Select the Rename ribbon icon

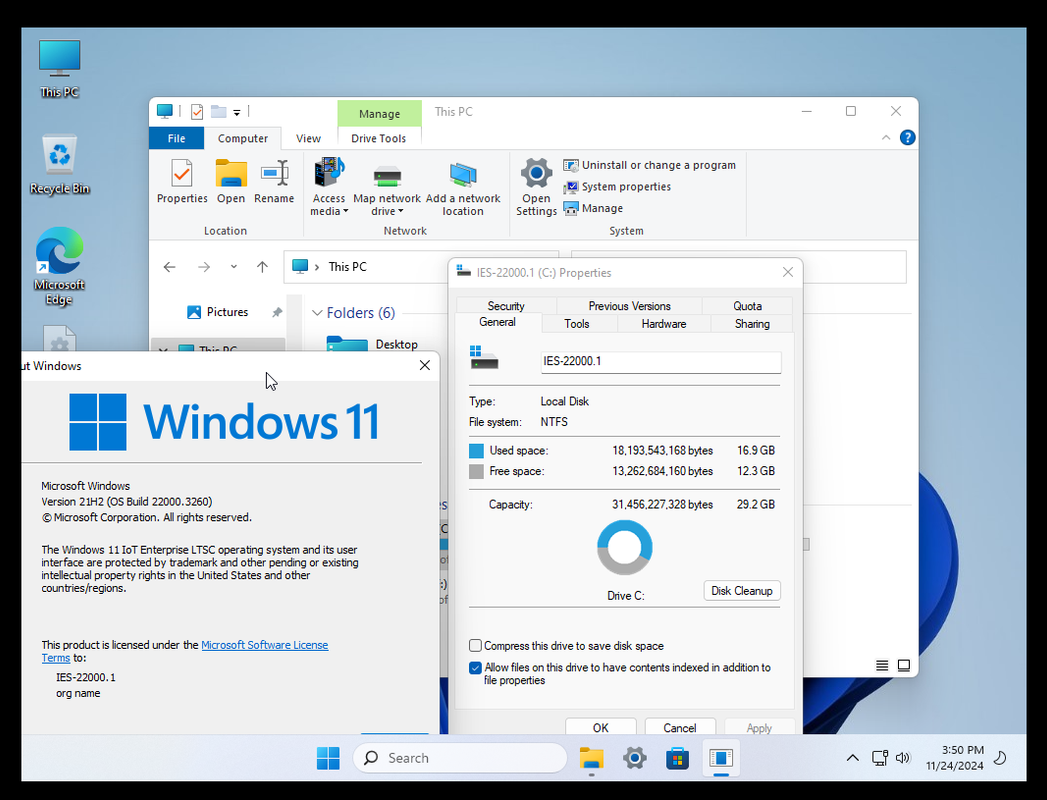coord(274,182)
